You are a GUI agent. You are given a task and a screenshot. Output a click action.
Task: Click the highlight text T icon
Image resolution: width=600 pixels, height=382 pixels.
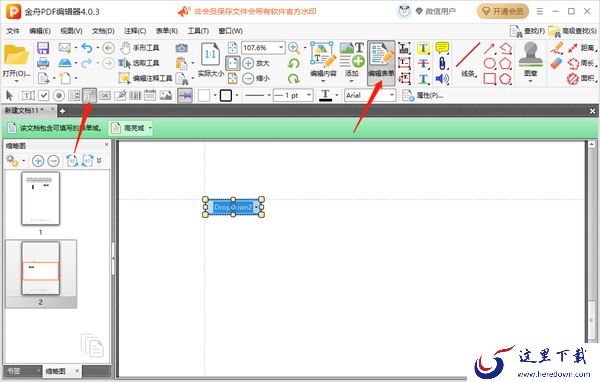pyautogui.click(x=423, y=48)
